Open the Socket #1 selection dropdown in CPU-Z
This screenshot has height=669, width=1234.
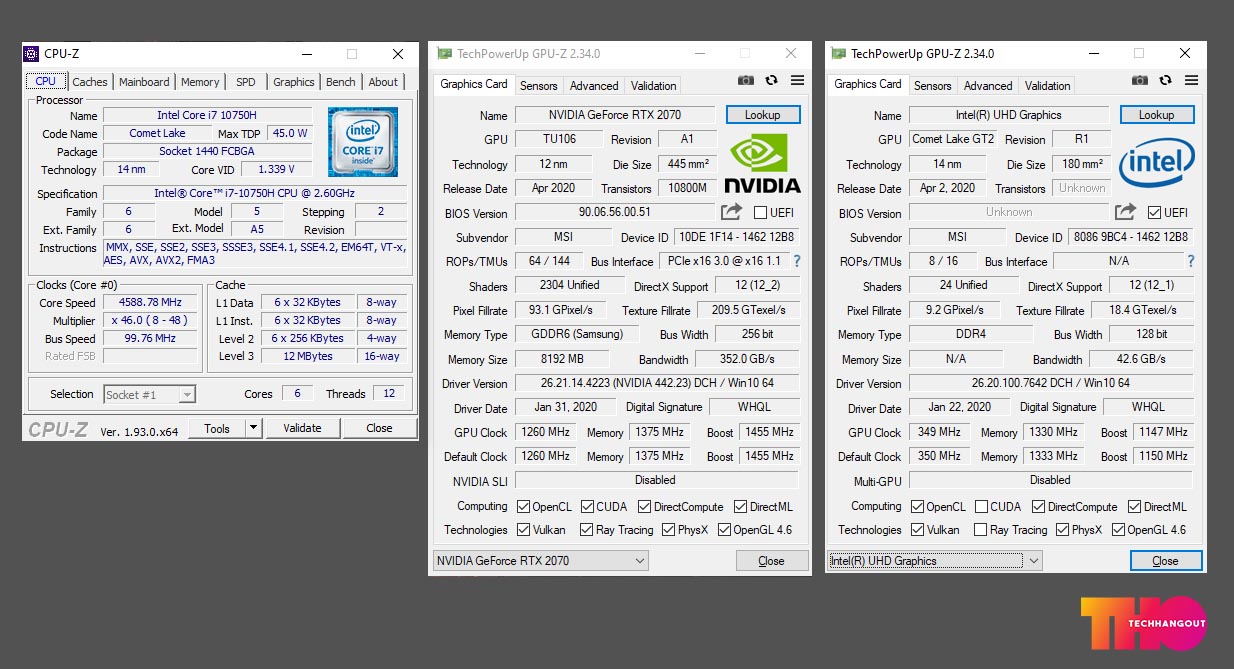(x=150, y=395)
